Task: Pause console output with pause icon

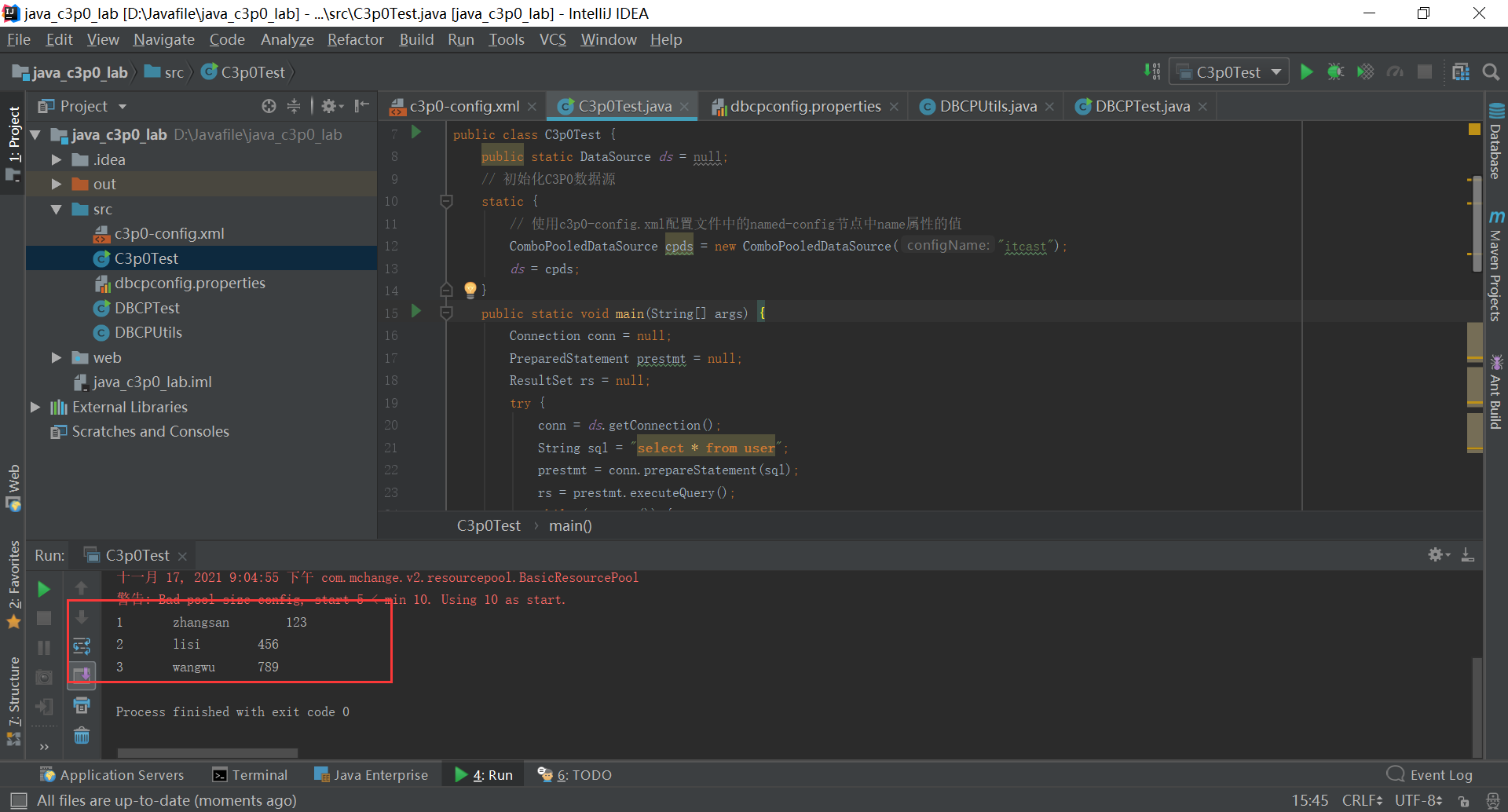Action: click(x=43, y=647)
